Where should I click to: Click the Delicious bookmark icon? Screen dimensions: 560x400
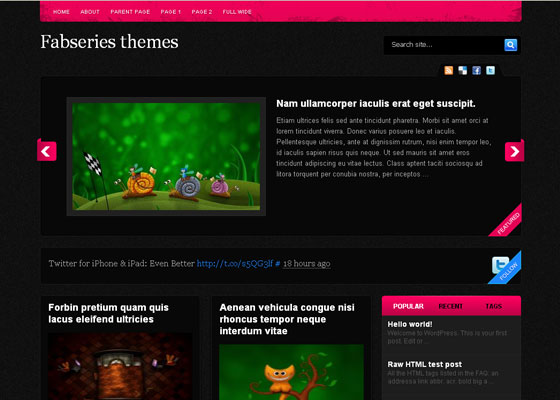462,70
